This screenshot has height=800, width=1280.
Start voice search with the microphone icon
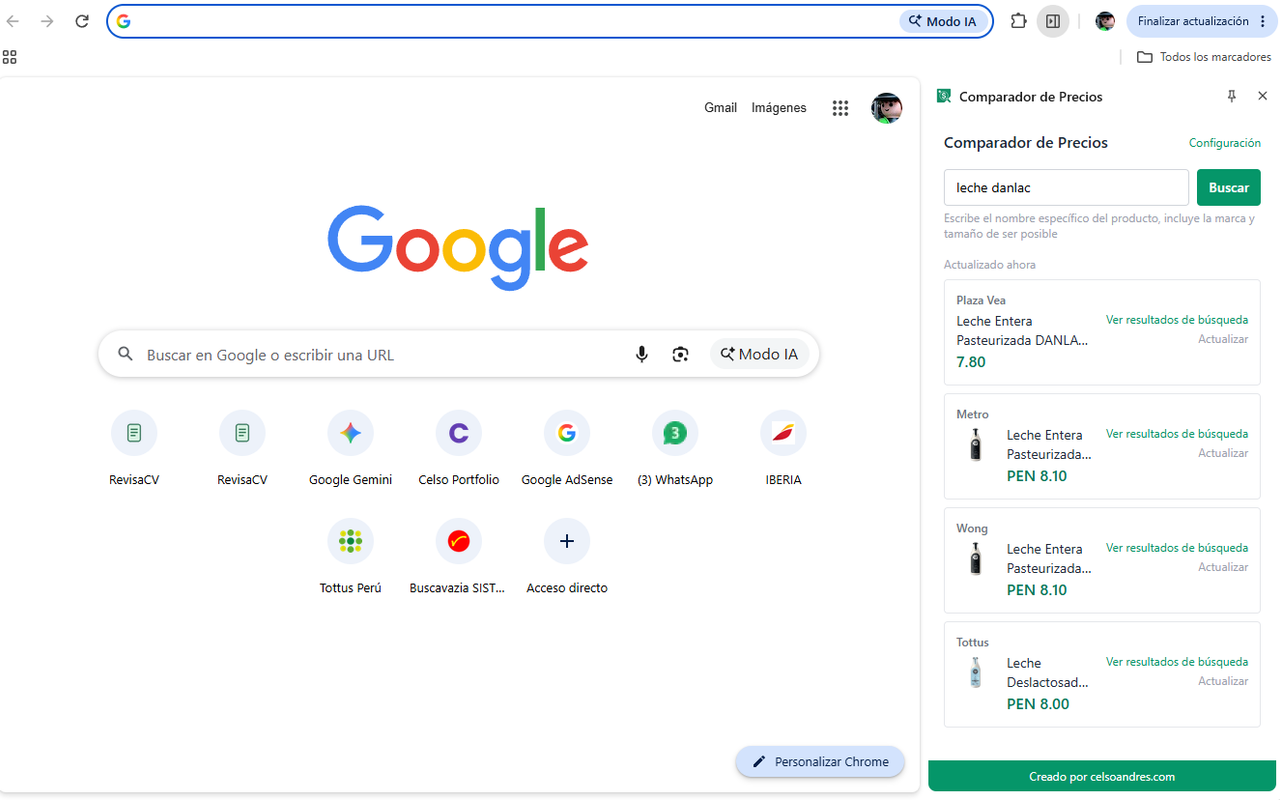[642, 354]
